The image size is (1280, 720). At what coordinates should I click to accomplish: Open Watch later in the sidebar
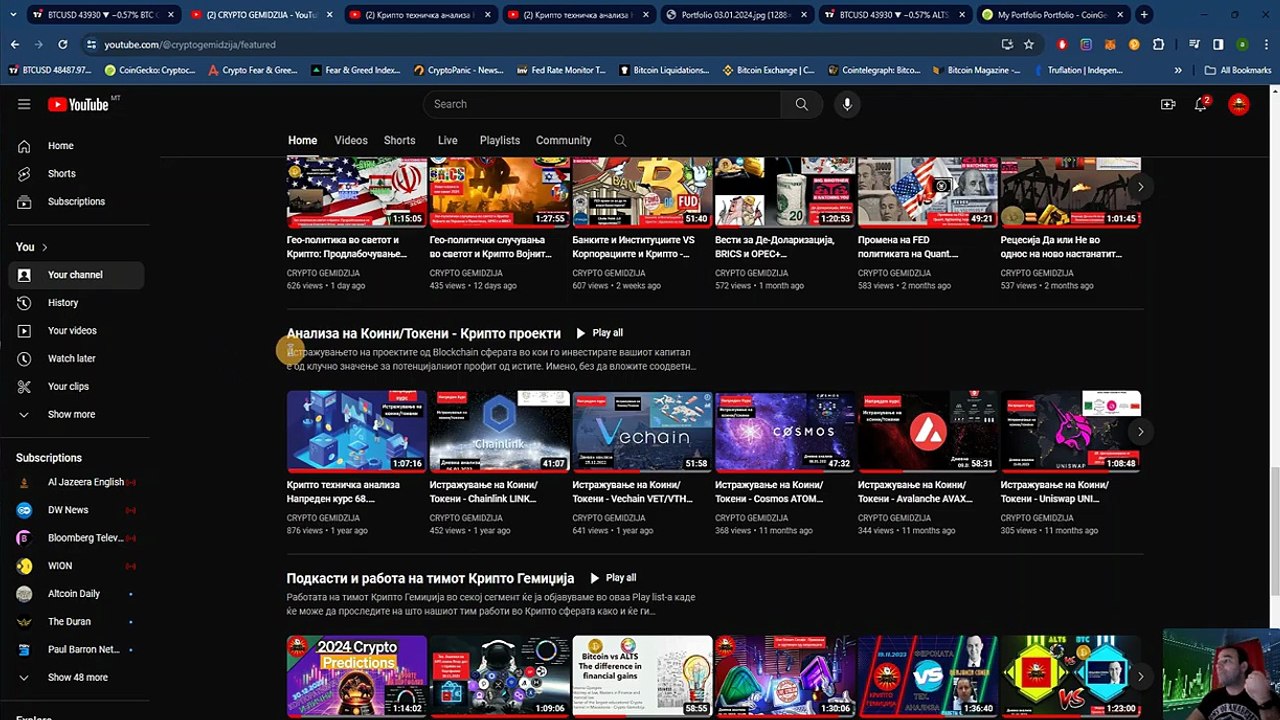(76, 359)
